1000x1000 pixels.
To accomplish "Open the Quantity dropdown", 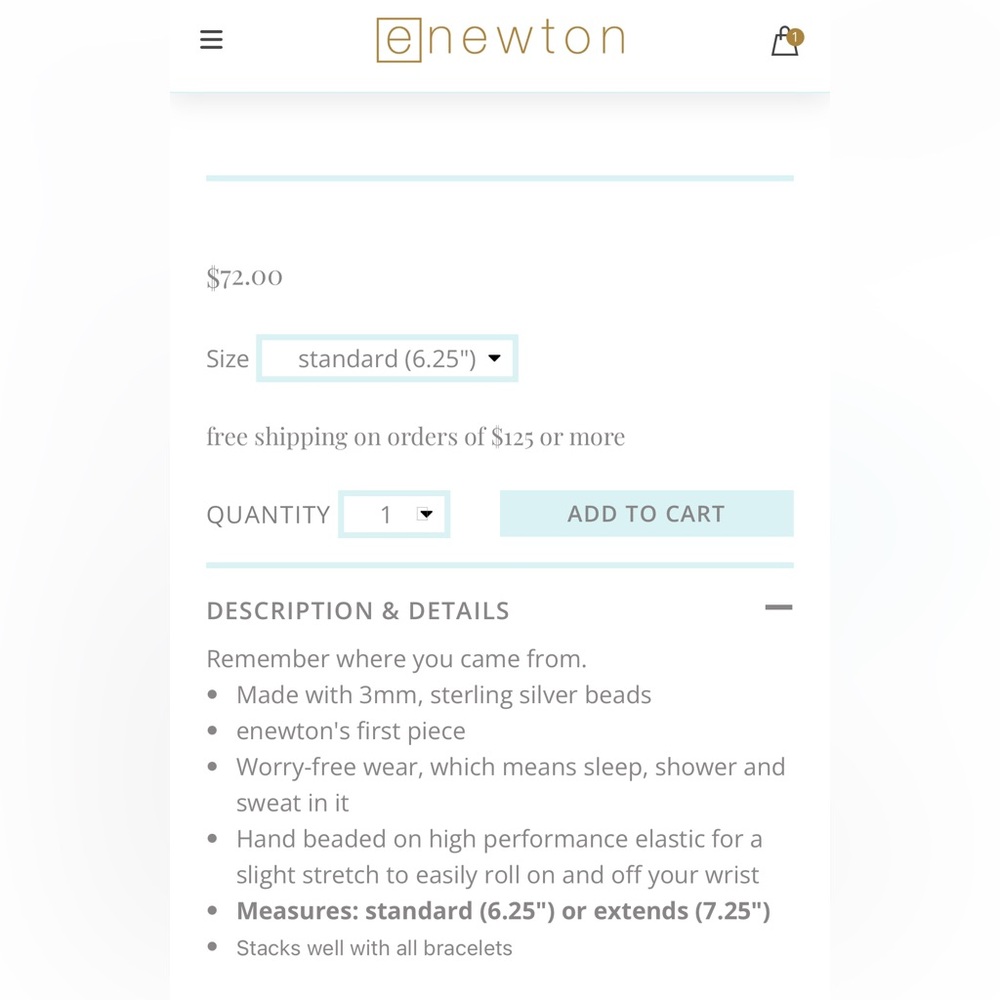I will point(394,514).
